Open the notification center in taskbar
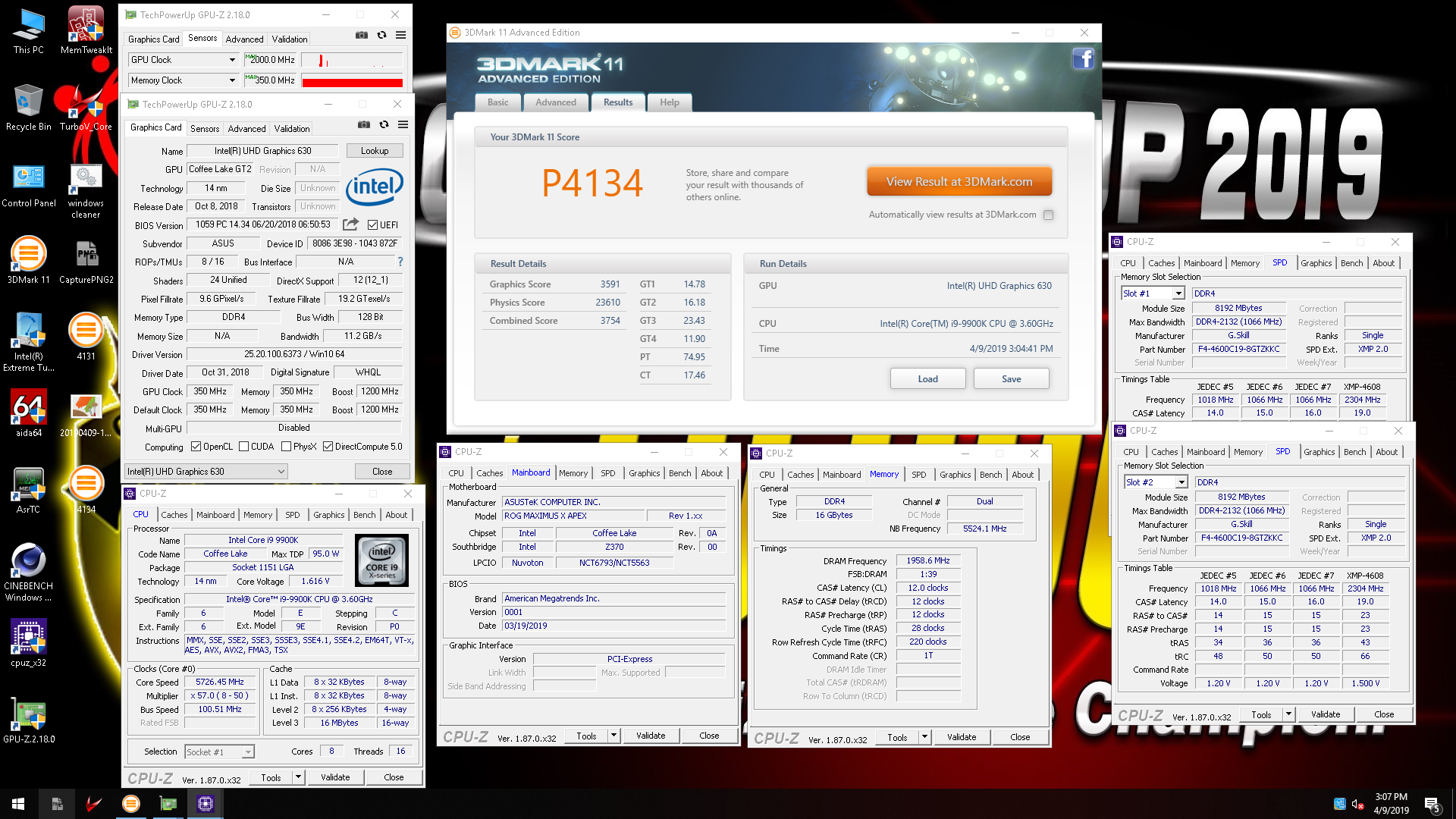 pos(1432,804)
